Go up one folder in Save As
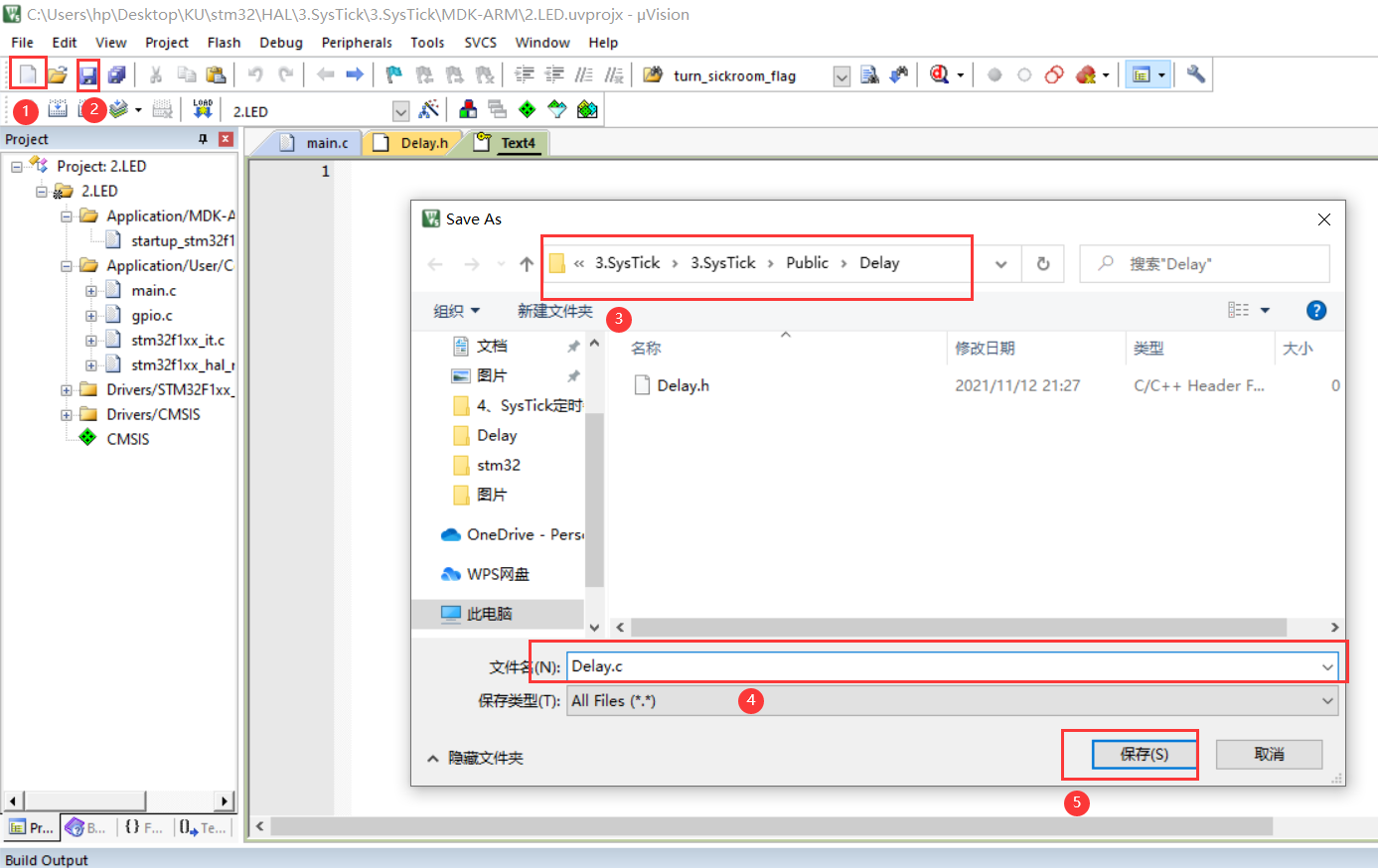The height and width of the screenshot is (868, 1378). pos(527,264)
